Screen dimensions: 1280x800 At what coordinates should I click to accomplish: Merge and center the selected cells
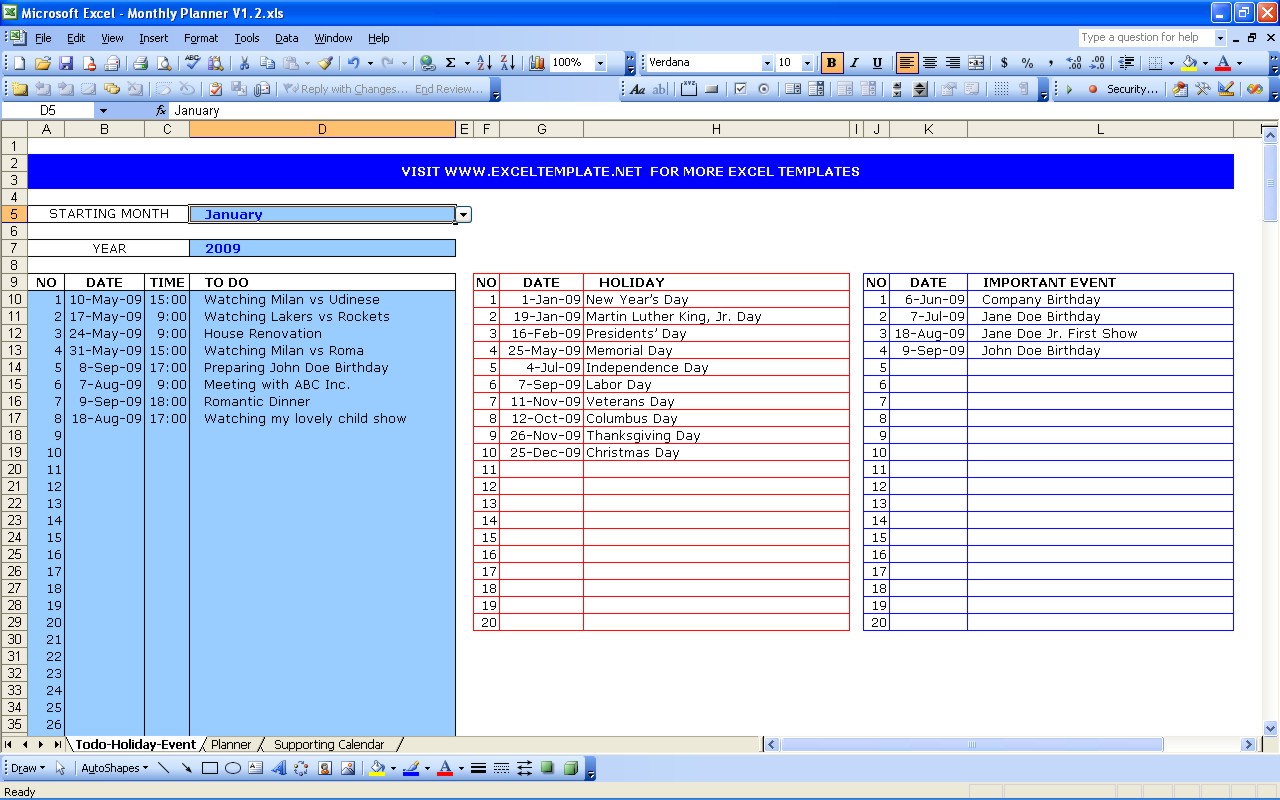coord(976,63)
